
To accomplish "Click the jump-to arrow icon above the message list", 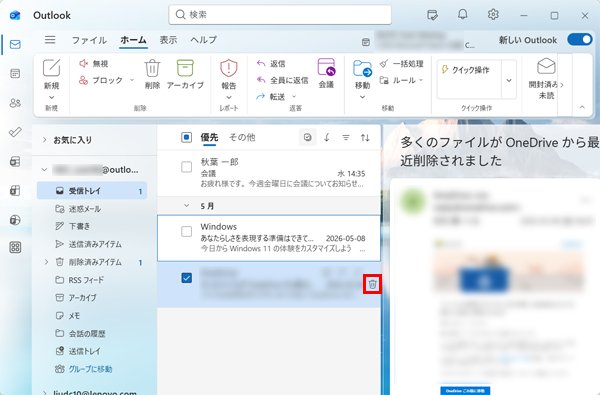I will [327, 137].
